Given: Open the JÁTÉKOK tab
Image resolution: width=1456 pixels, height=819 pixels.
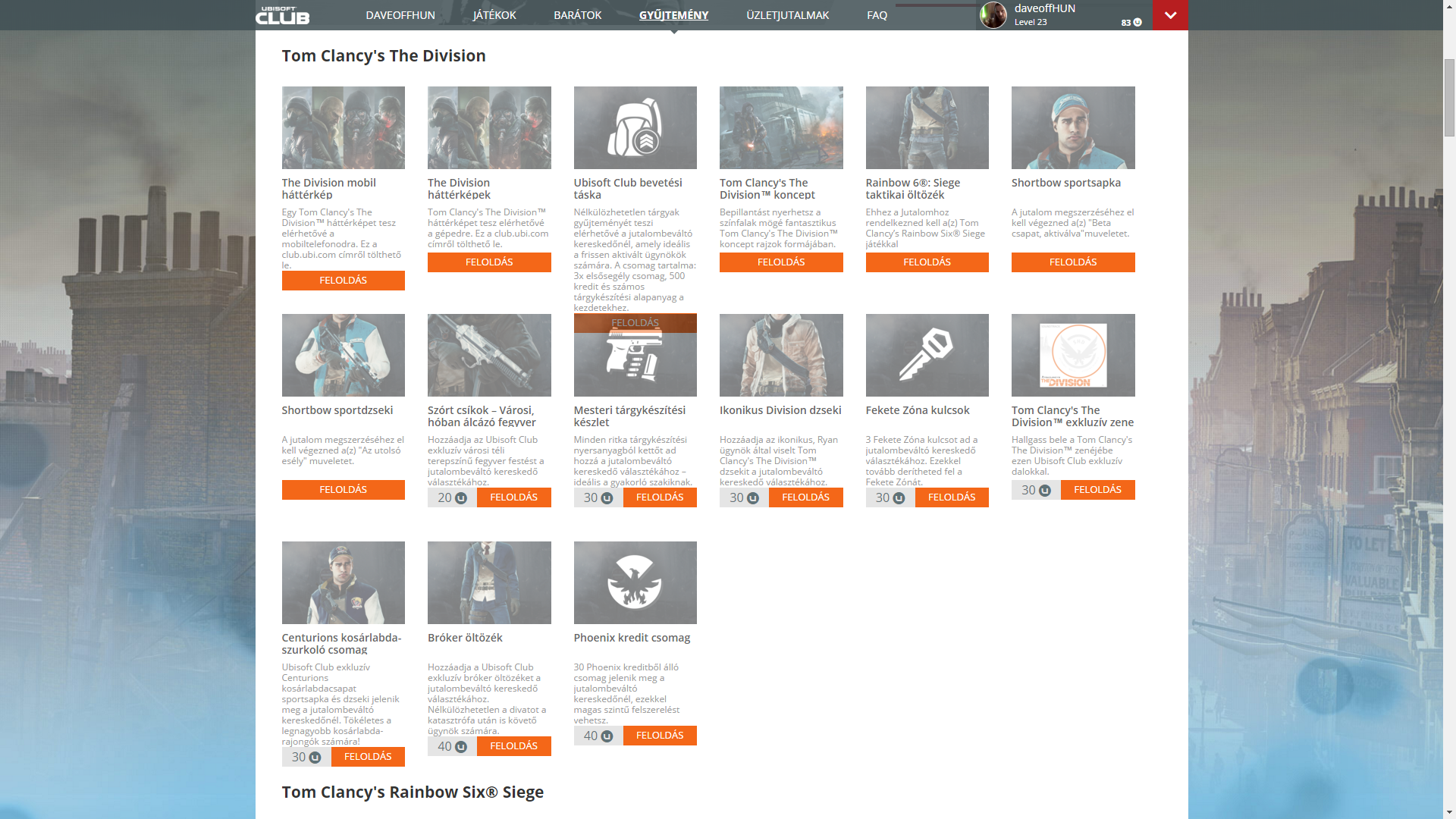Looking at the screenshot, I should 494,15.
